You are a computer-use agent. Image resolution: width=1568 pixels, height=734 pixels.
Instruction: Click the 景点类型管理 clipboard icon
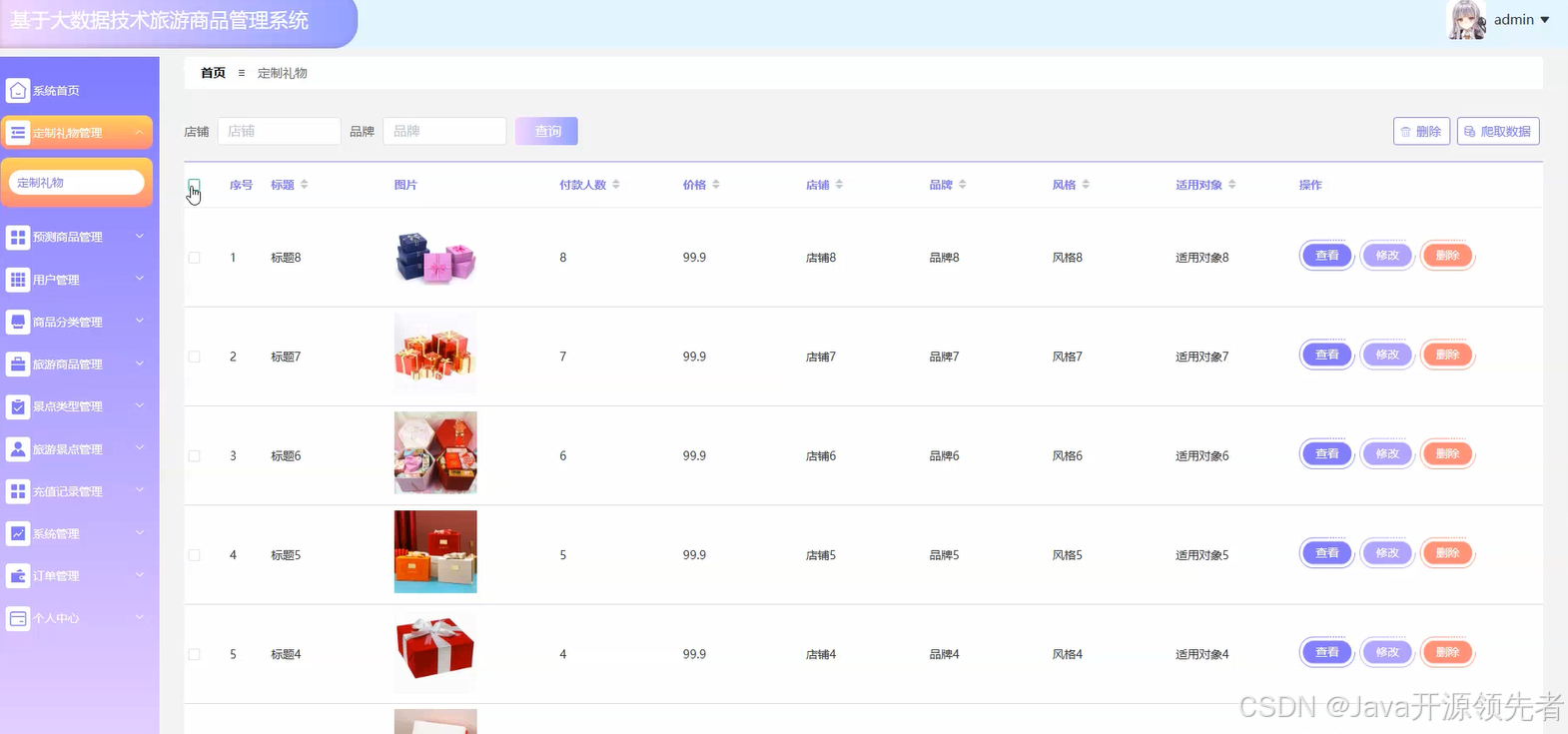(18, 406)
